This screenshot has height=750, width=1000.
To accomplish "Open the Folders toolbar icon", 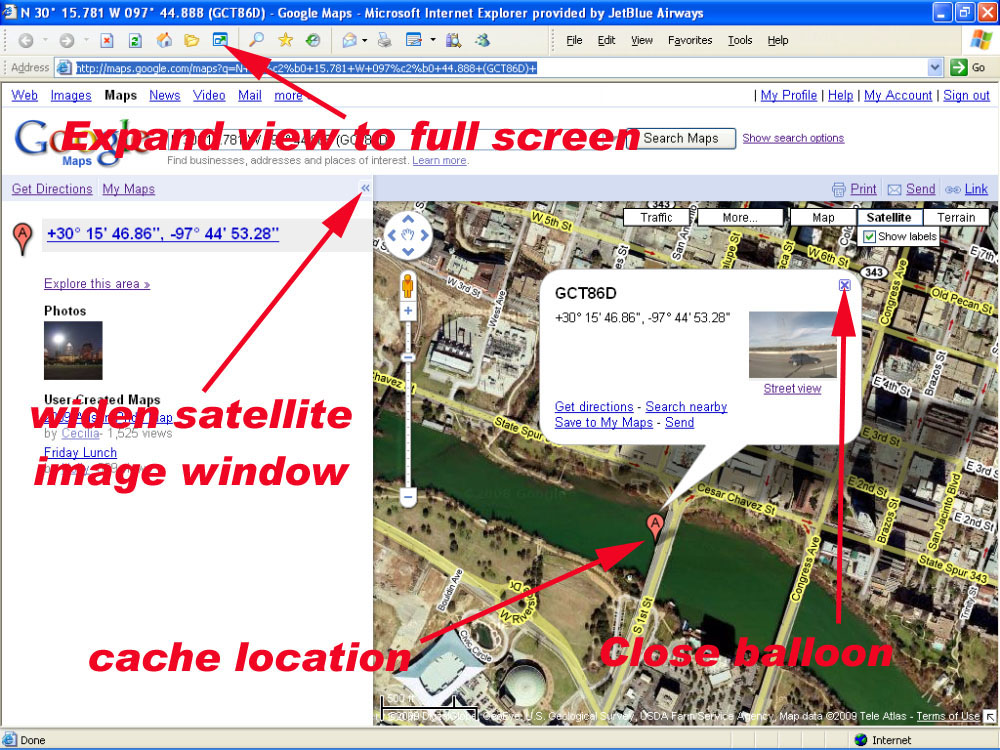I will pos(191,41).
